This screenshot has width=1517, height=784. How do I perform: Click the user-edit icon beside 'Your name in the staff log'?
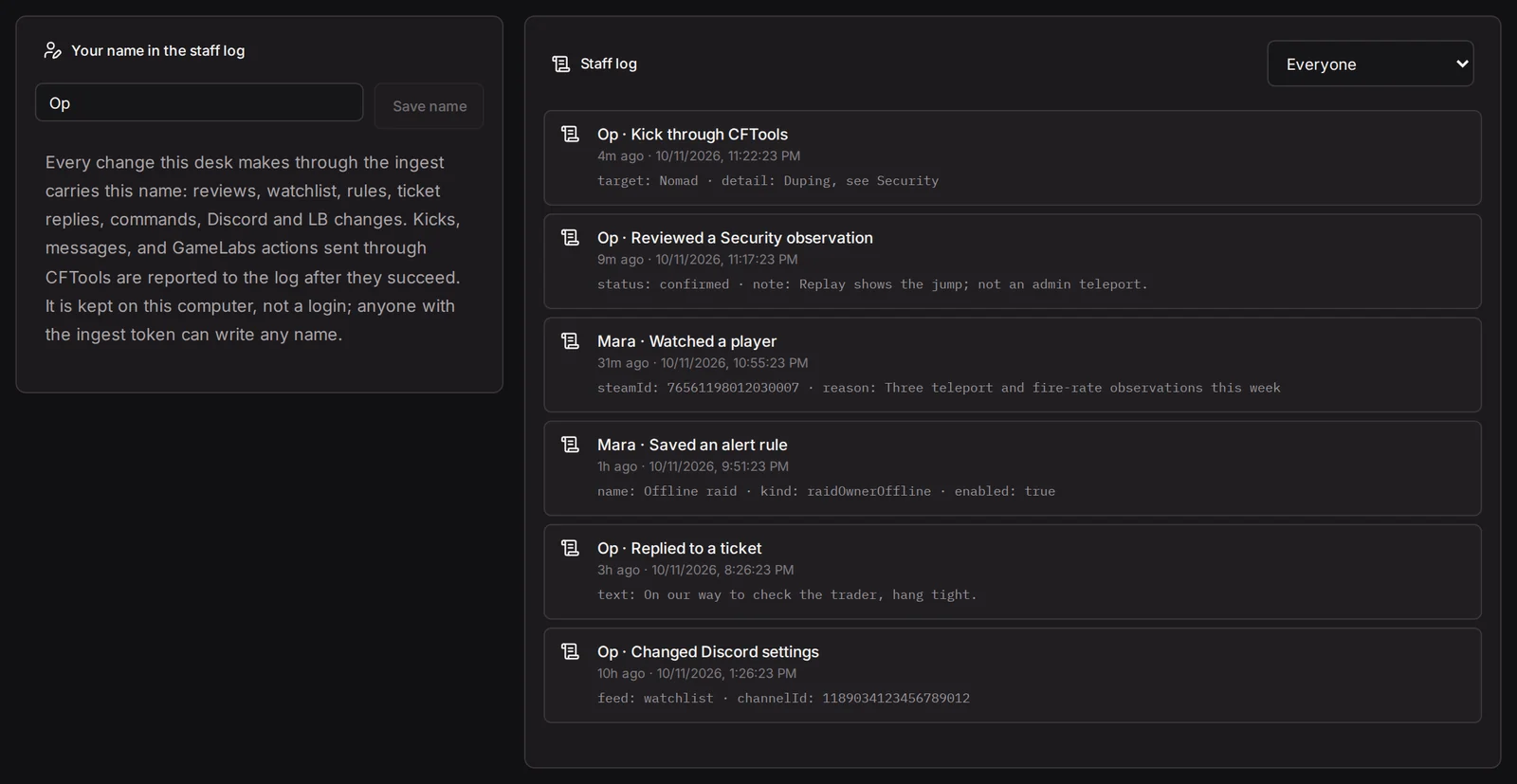coord(53,50)
